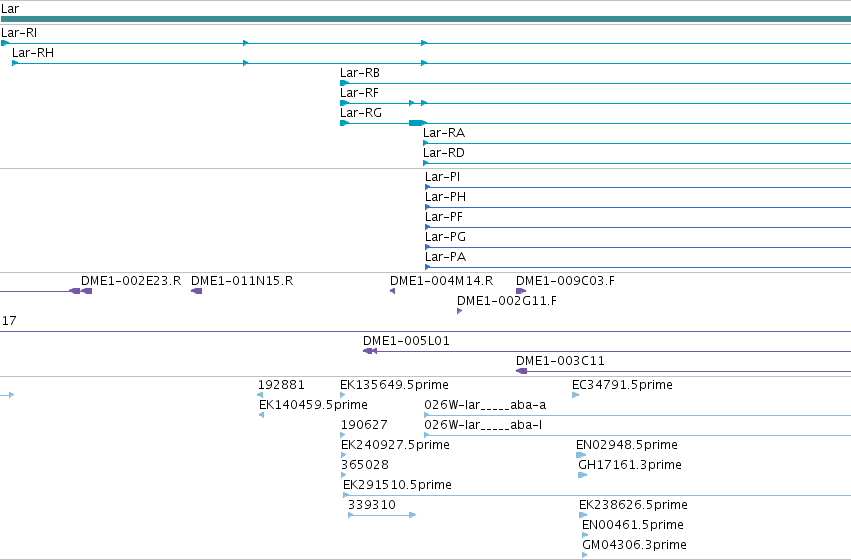Click the Lar-RA transcript label

(444, 133)
